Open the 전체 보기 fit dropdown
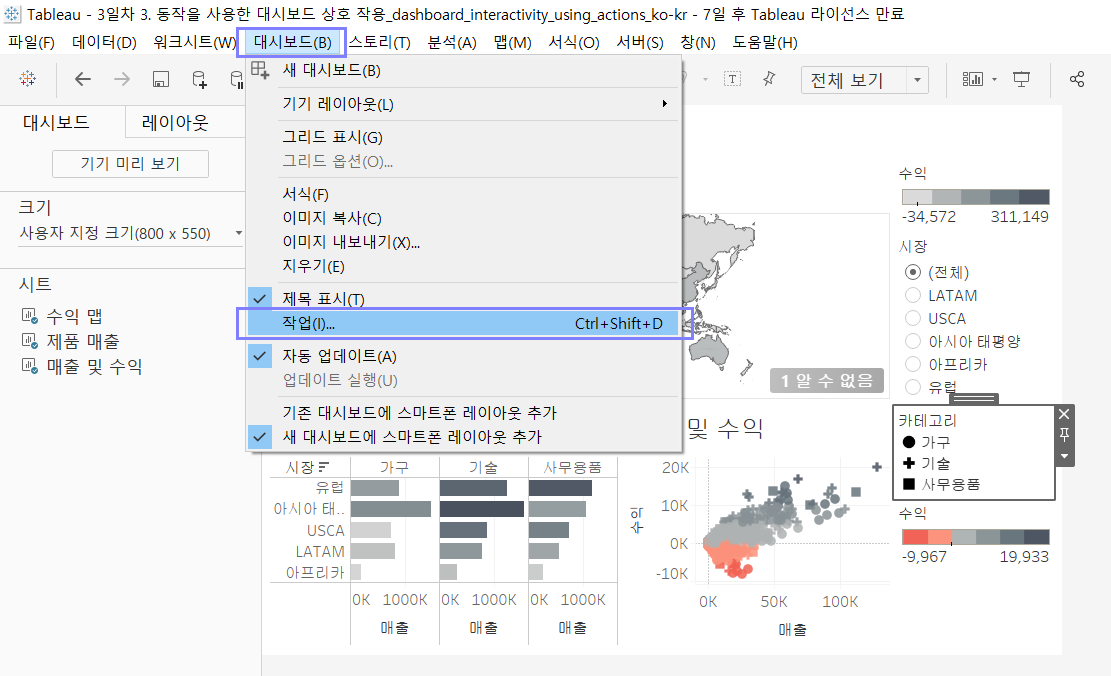The width and height of the screenshot is (1111, 676). point(918,79)
